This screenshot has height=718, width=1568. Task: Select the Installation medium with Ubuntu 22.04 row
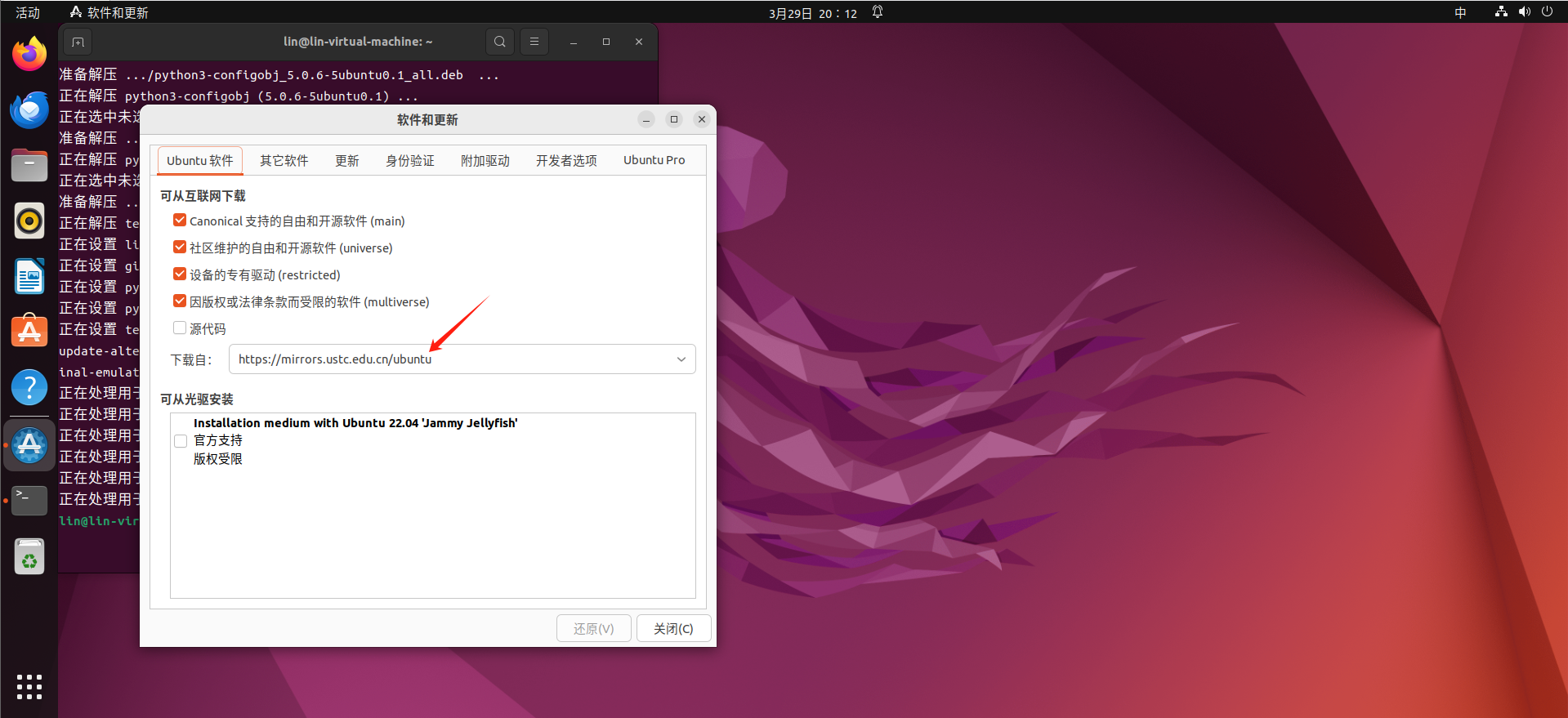(355, 423)
